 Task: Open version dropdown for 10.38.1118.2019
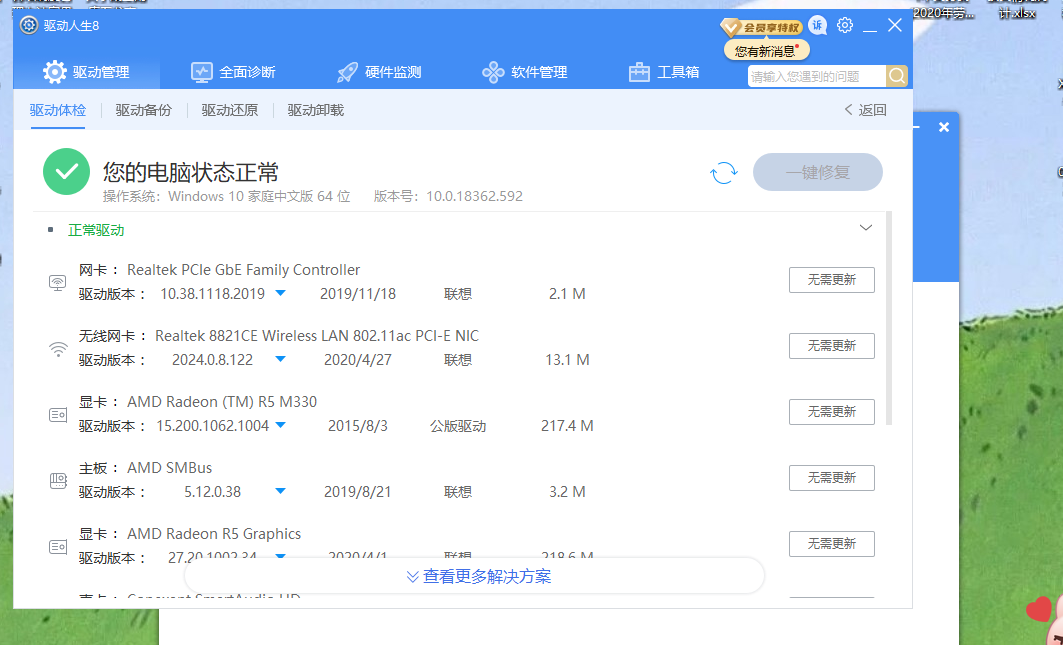281,294
